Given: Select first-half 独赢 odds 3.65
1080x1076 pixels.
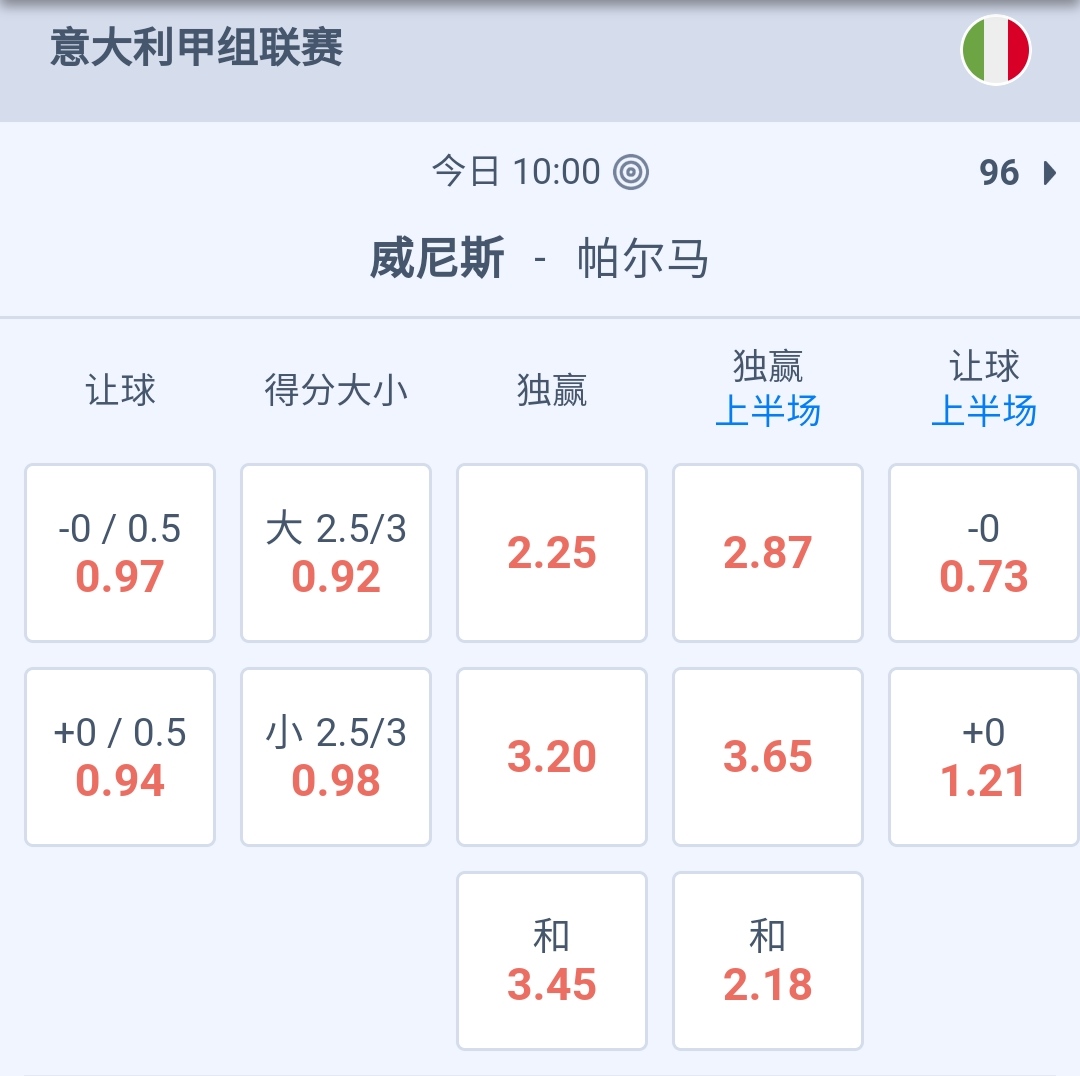Looking at the screenshot, I should 768,757.
